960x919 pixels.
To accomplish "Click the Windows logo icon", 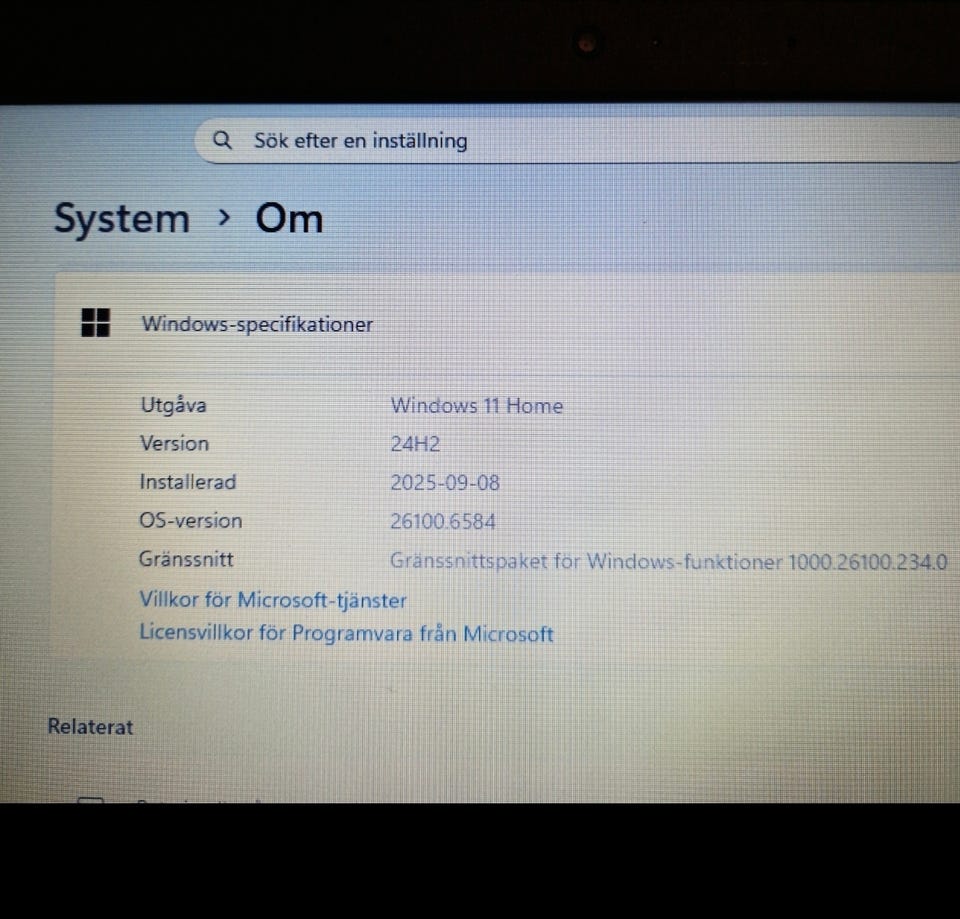I will pos(96,323).
